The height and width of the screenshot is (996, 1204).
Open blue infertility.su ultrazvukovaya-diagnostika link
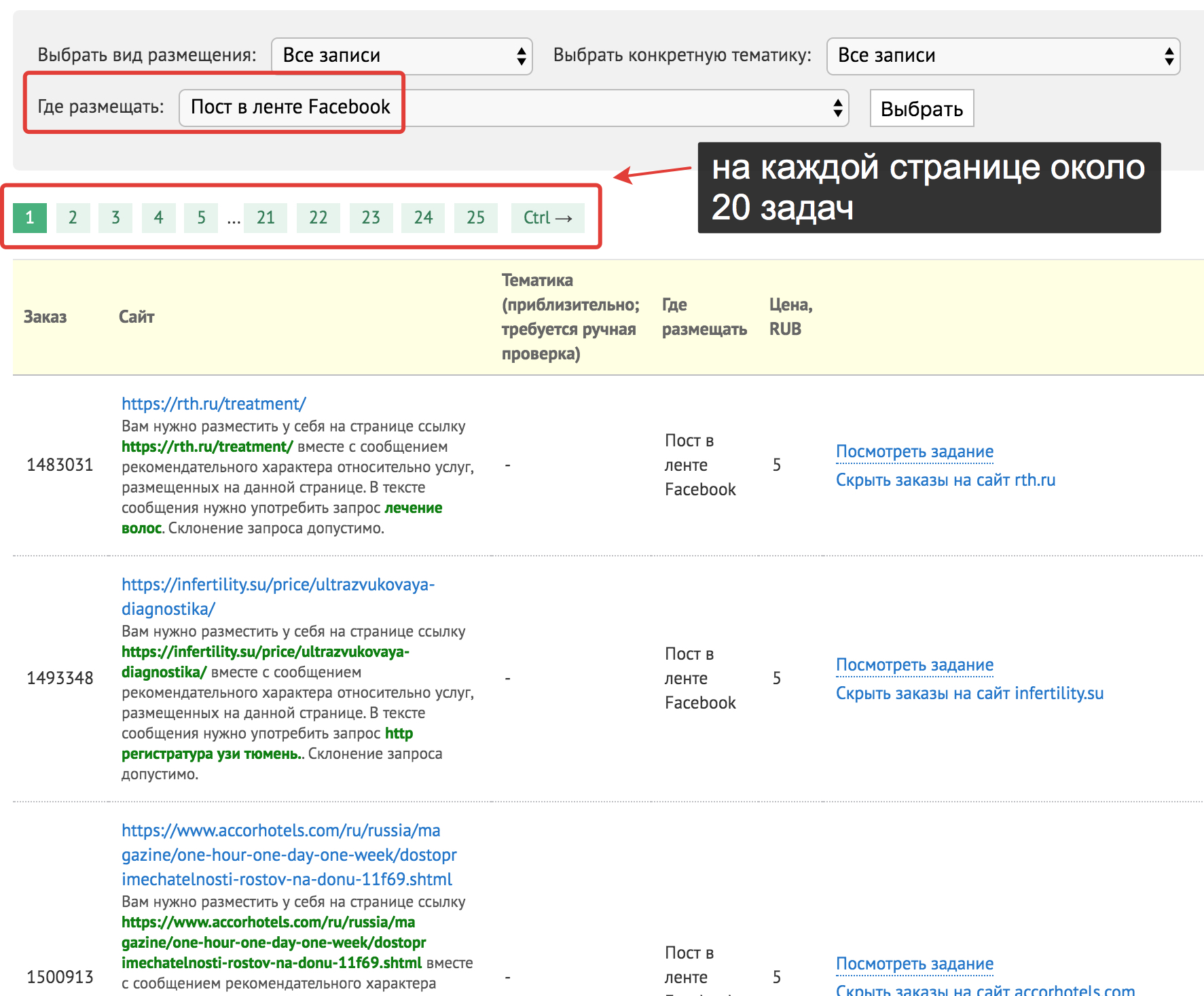278,597
